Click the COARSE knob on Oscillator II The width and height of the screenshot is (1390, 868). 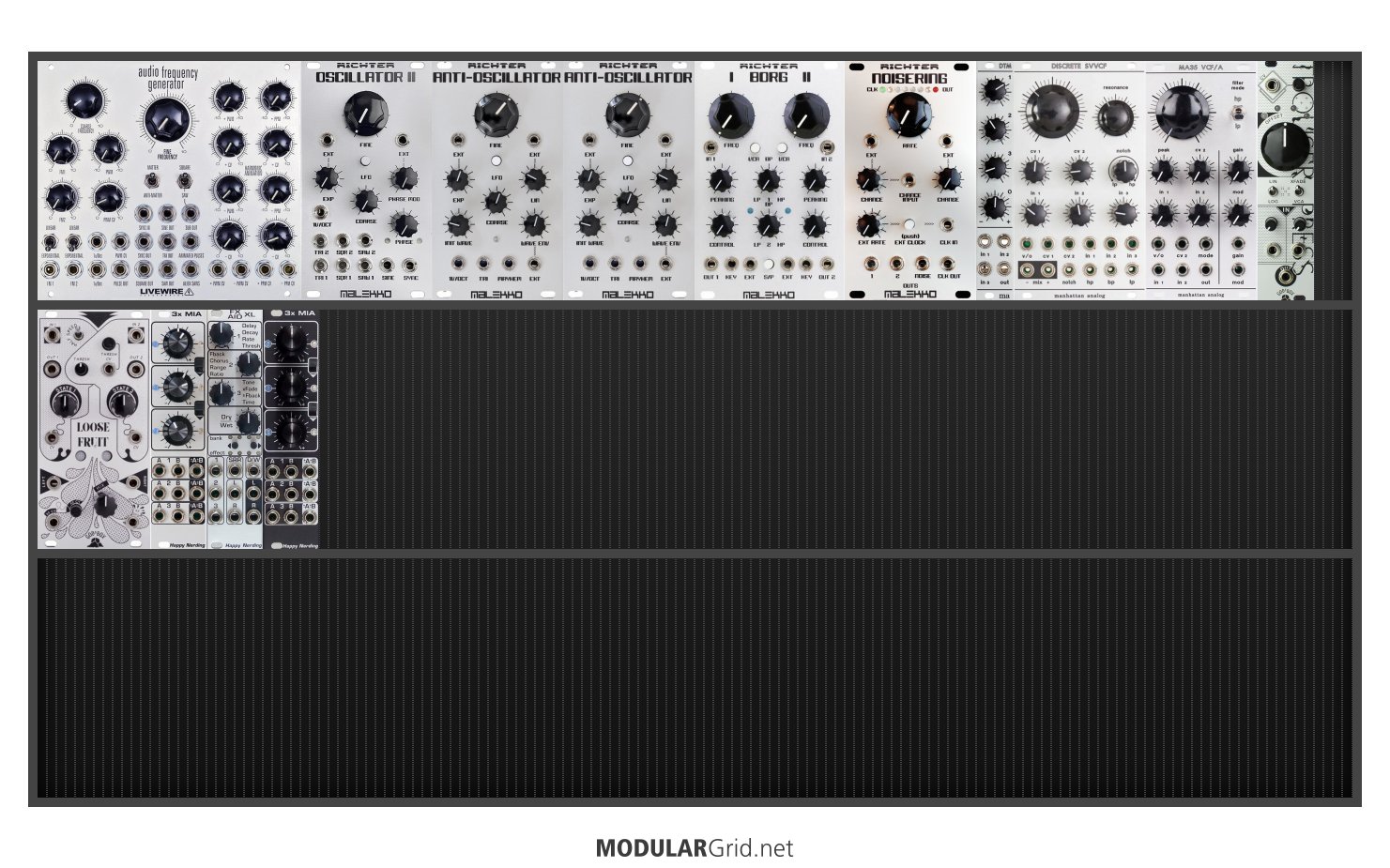coord(365,200)
